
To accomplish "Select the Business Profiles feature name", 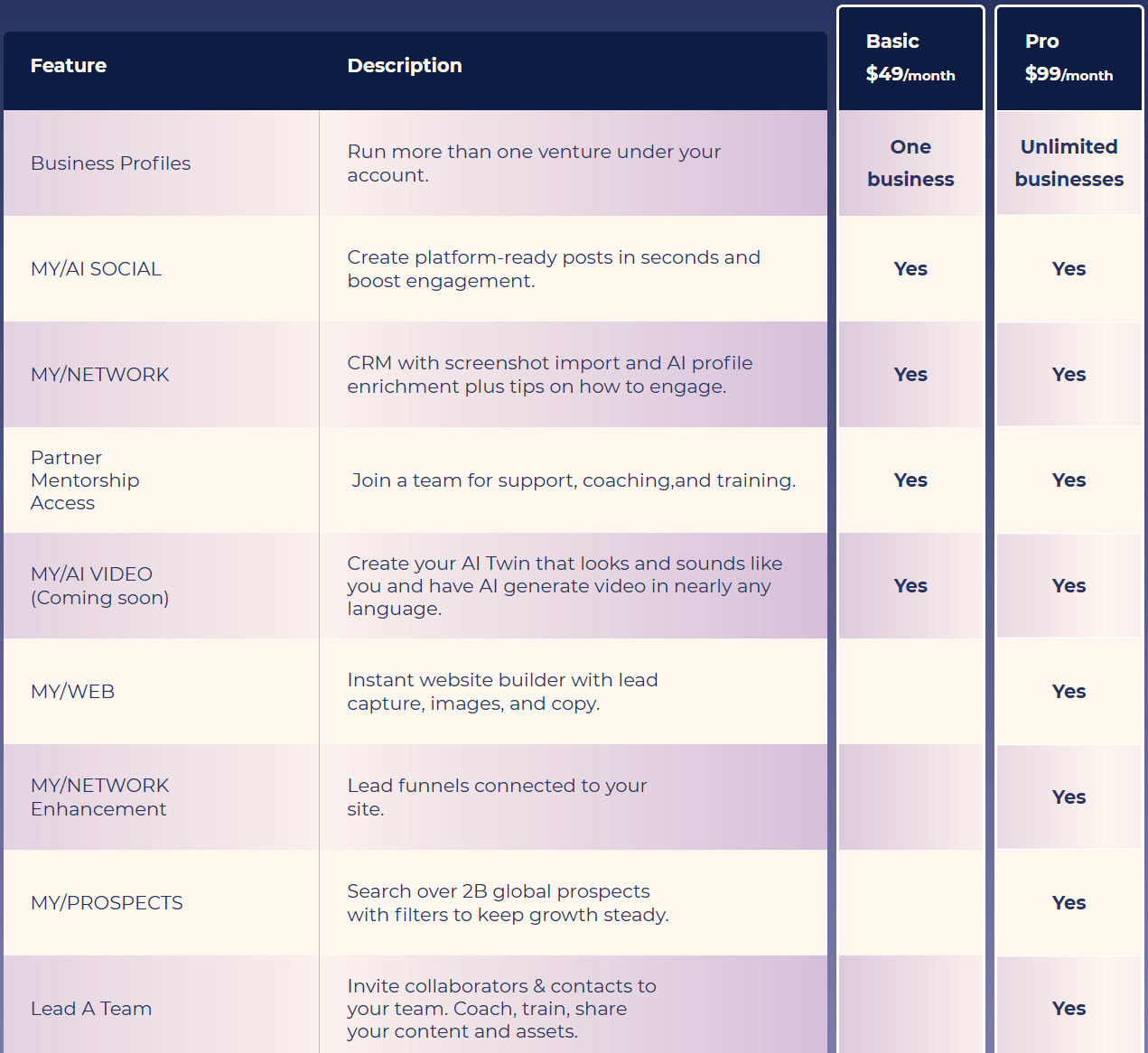I will coord(110,163).
